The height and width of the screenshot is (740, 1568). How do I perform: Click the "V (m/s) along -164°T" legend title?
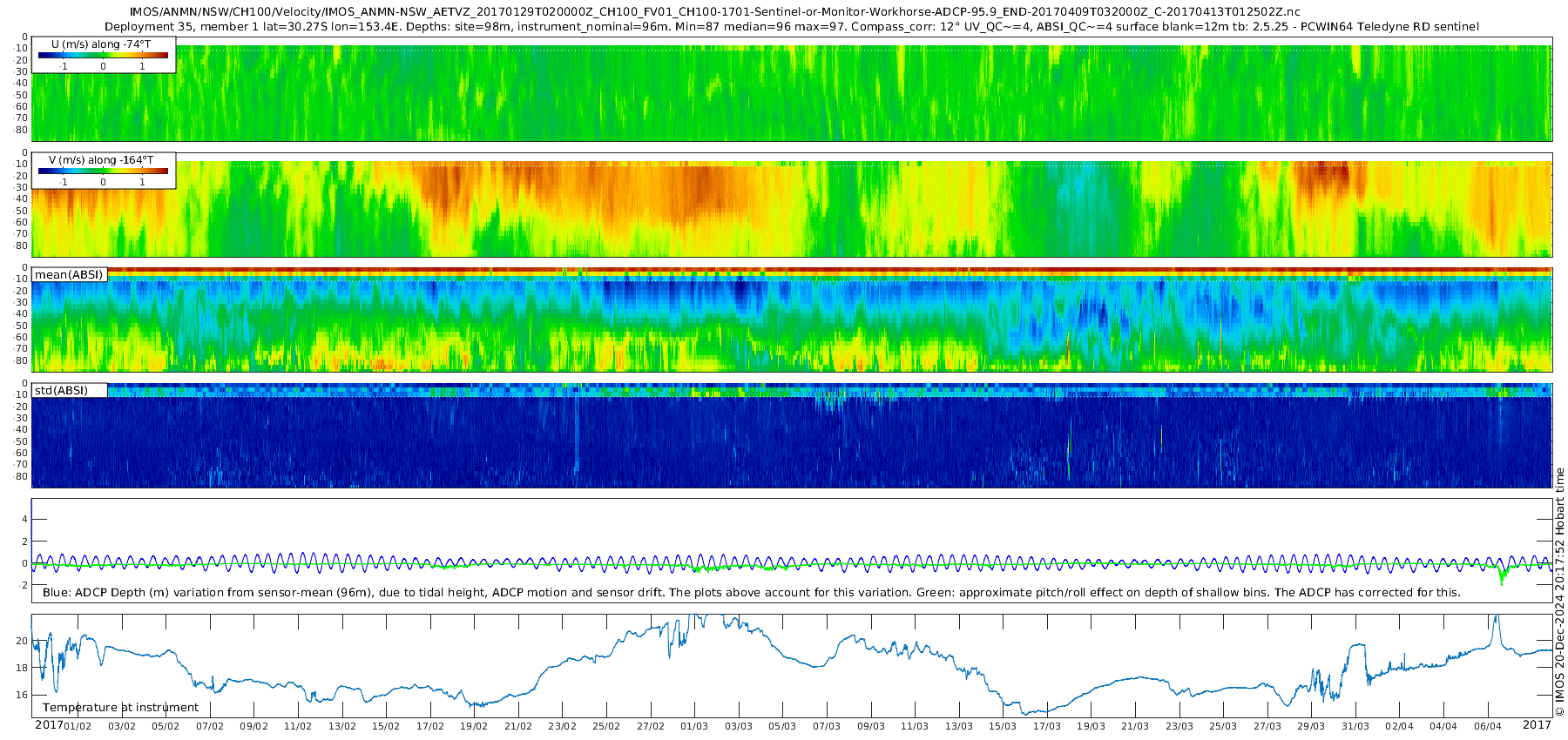click(x=101, y=160)
